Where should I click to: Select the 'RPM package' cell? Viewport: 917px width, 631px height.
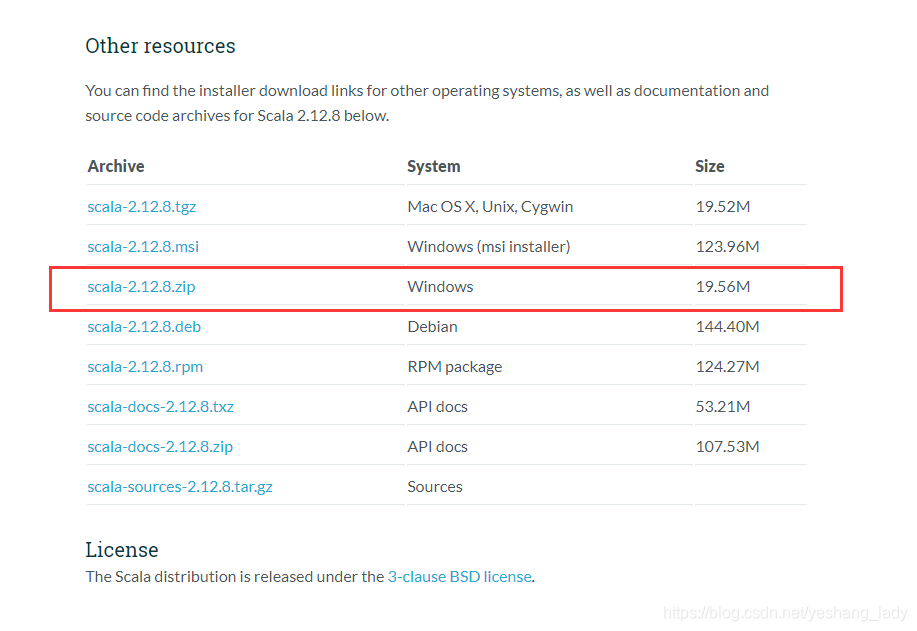click(454, 367)
